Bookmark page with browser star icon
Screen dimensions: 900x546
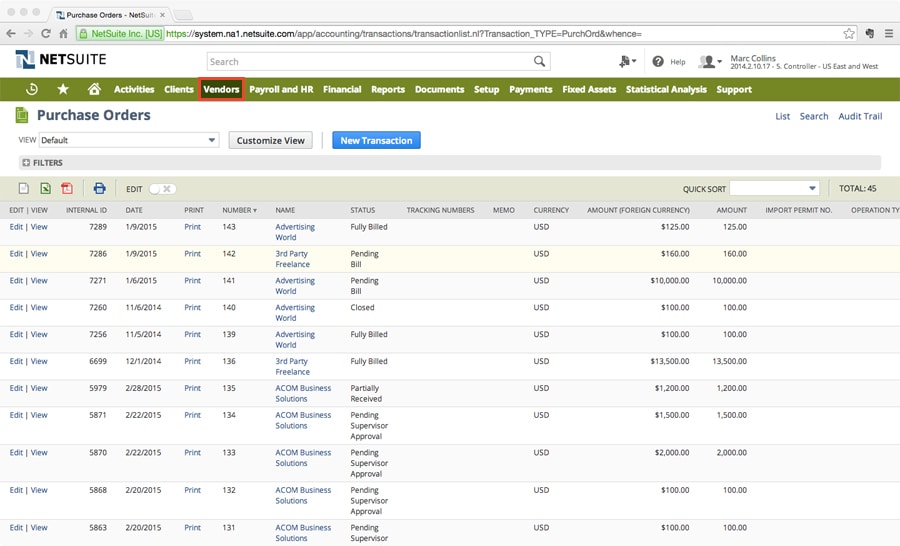coord(849,33)
